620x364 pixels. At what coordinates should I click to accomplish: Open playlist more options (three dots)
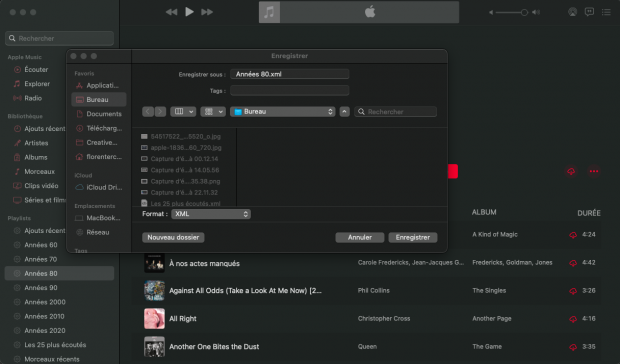(x=594, y=171)
